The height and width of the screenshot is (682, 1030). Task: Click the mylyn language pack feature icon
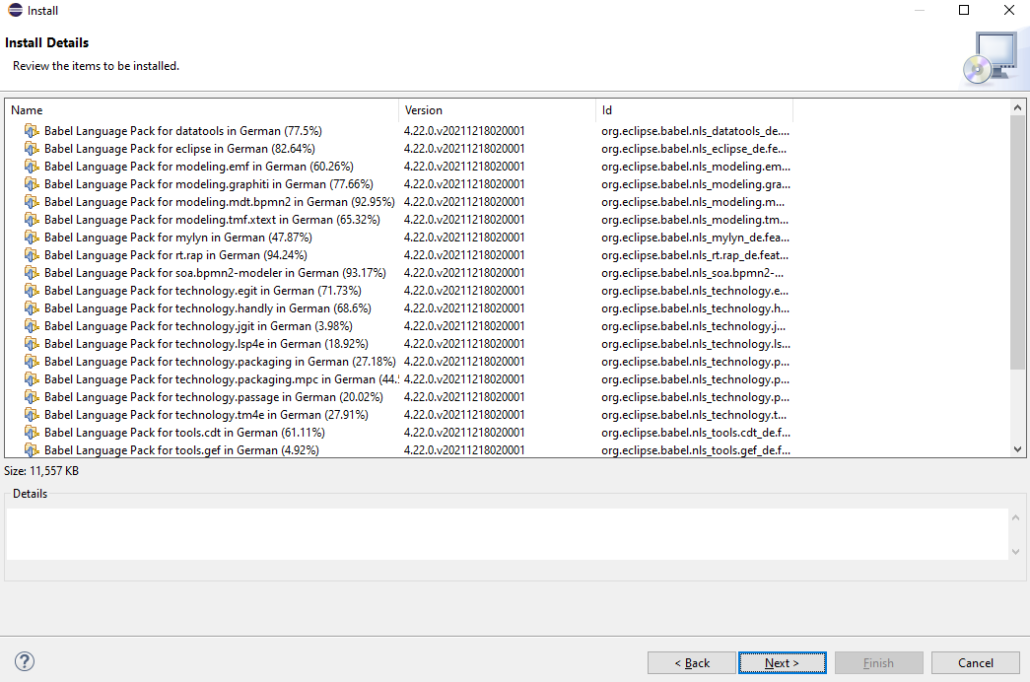[x=31, y=237]
